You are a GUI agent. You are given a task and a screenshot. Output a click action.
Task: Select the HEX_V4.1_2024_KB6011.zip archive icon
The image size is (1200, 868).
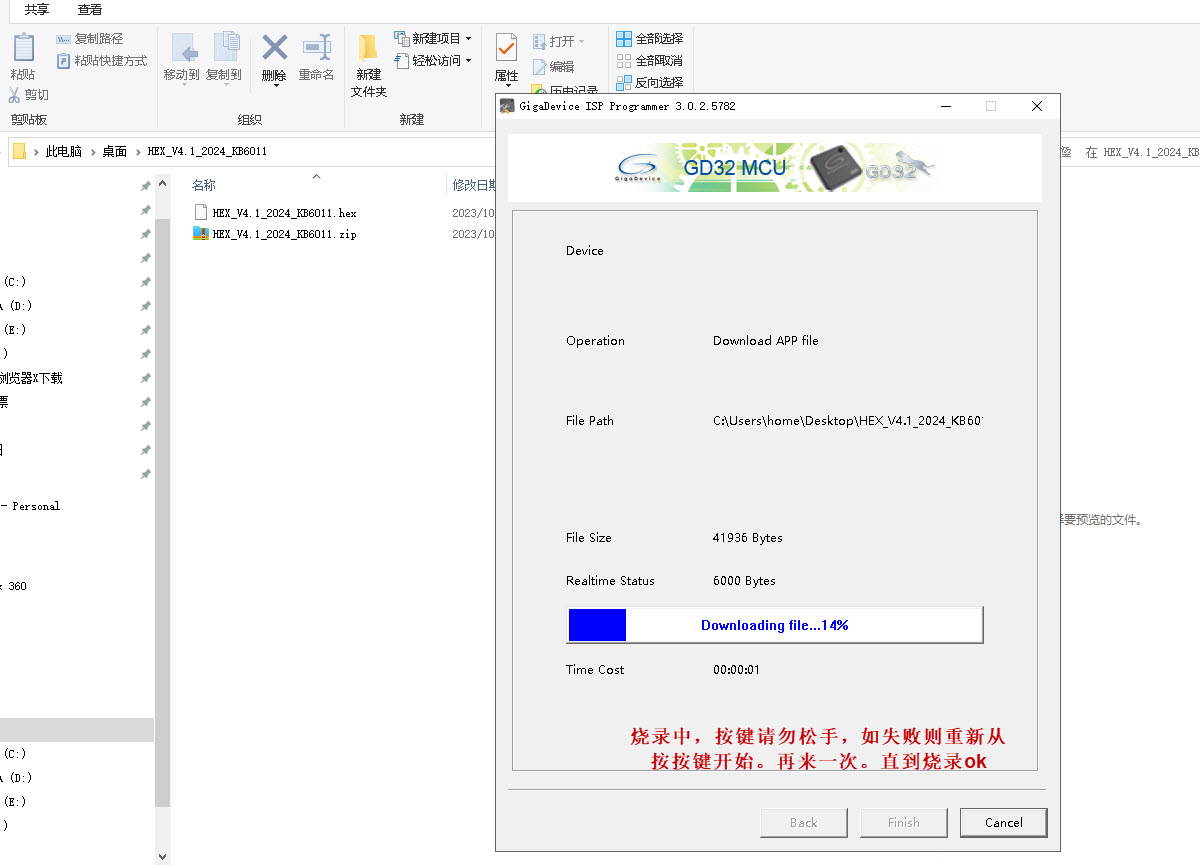[x=200, y=234]
